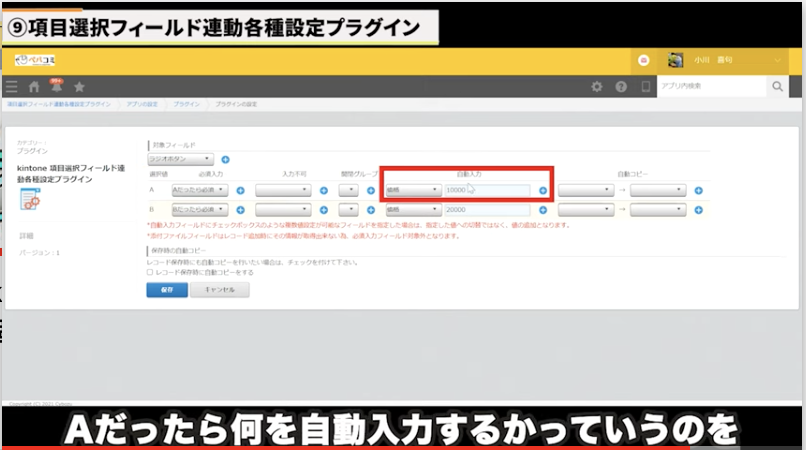Viewport: 806px width, 450px height.
Task: Click the 10000 auto-input value field
Action: (488, 189)
